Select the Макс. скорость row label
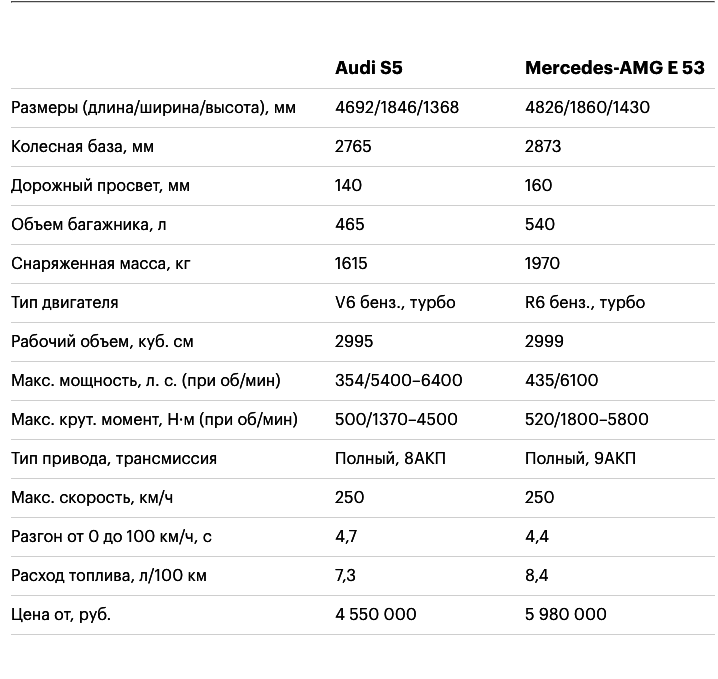 pos(92,498)
